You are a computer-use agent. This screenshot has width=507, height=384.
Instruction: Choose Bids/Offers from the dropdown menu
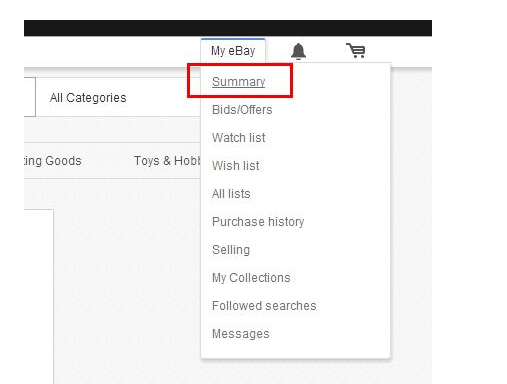(x=242, y=110)
